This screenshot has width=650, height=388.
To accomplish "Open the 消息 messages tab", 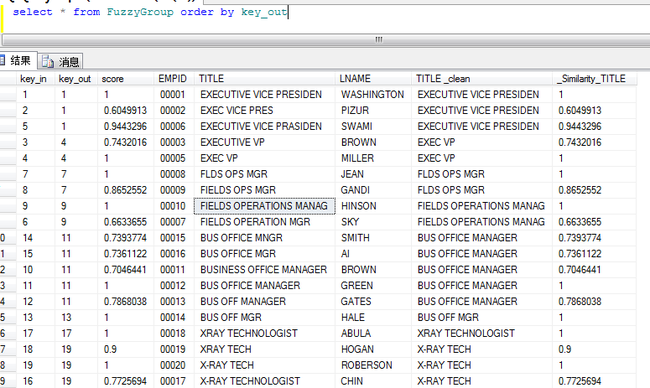I will pos(61,62).
